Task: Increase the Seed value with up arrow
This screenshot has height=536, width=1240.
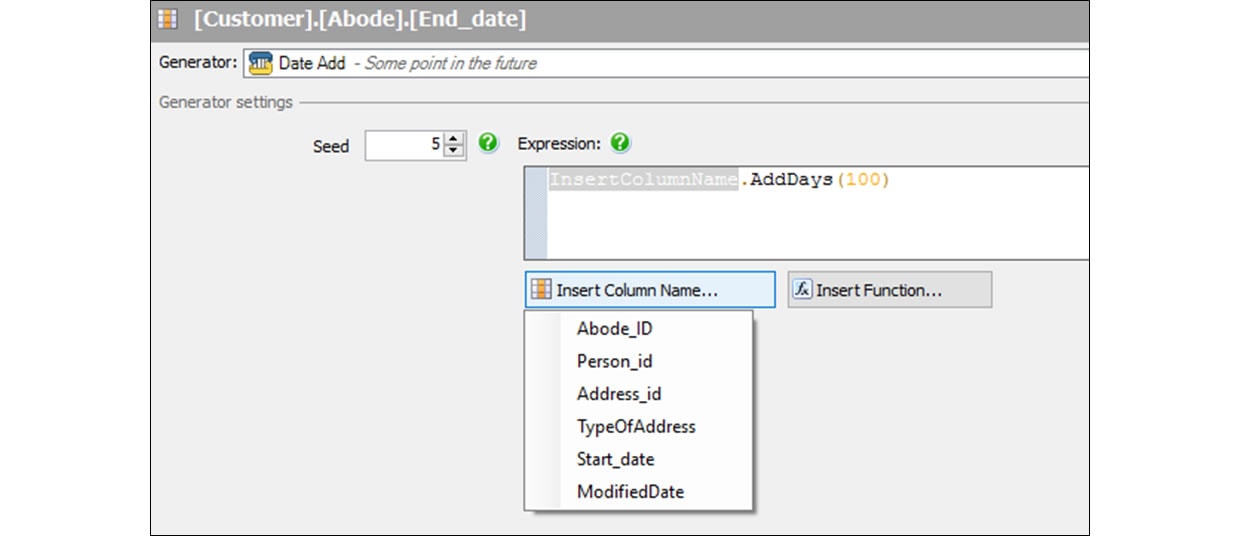Action: click(455, 139)
